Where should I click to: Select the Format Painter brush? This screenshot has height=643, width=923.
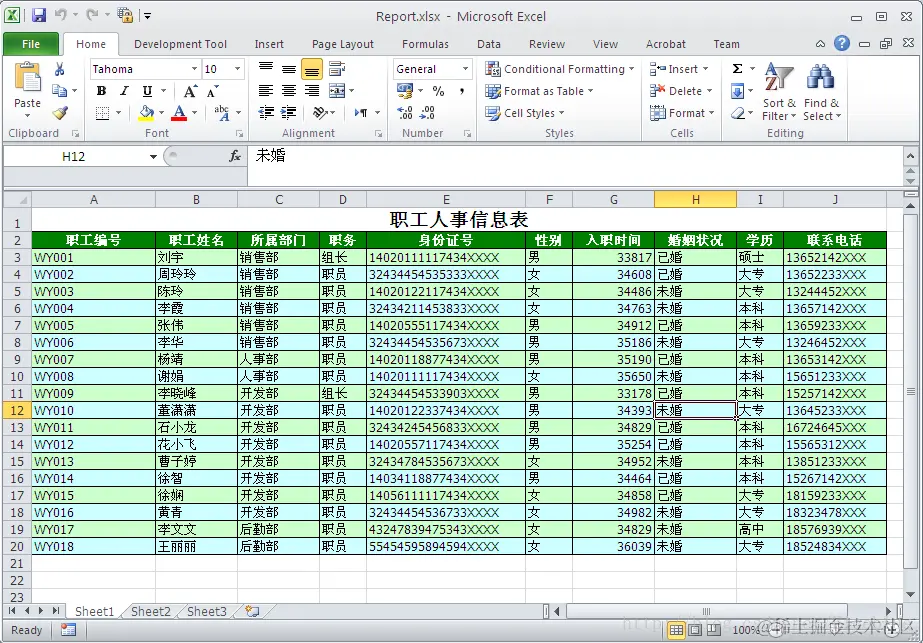click(60, 112)
